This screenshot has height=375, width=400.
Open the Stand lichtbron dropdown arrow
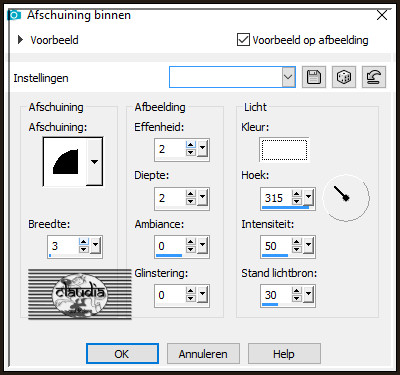coord(308,294)
